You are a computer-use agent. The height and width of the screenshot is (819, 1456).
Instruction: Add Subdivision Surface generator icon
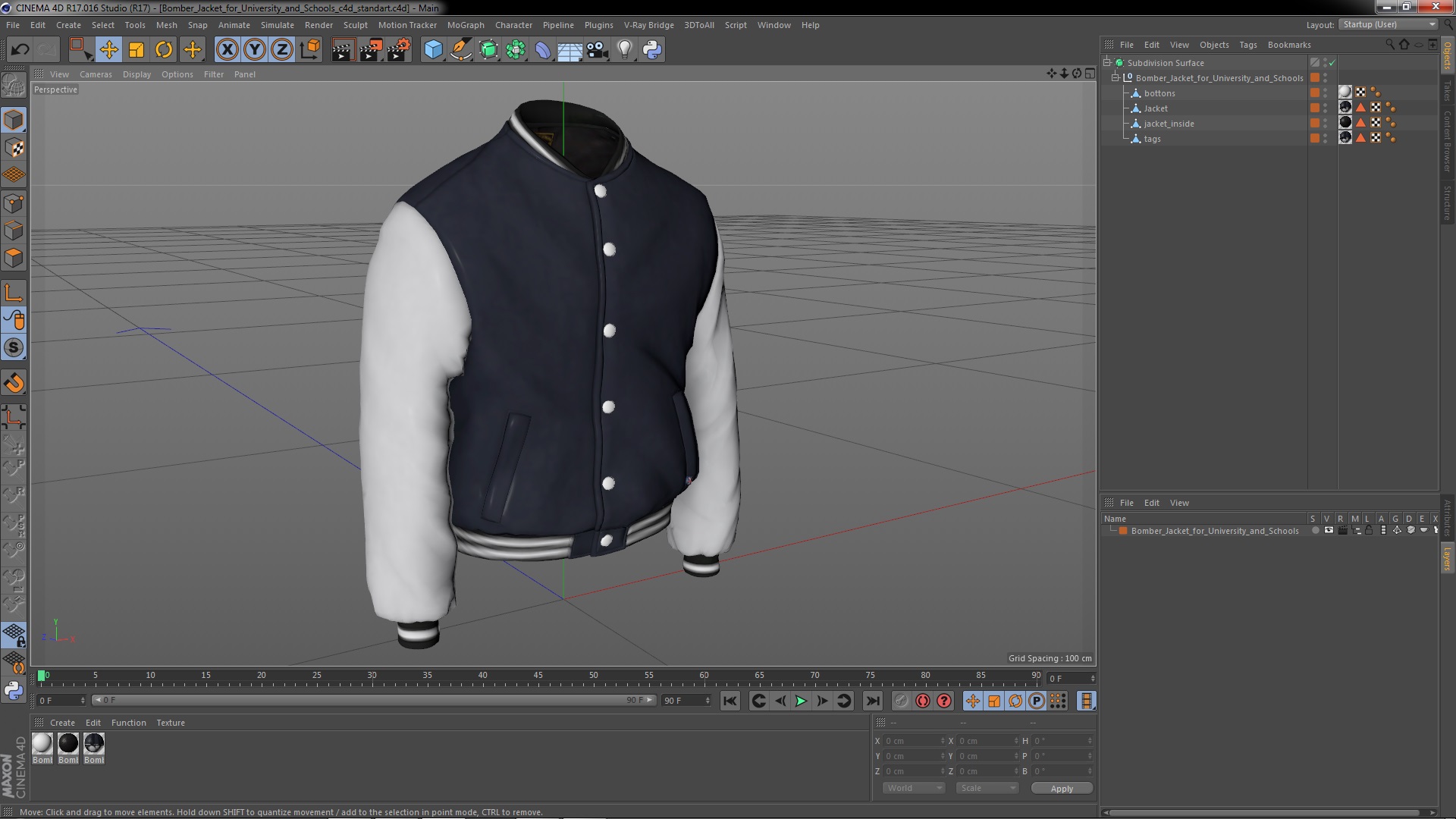[488, 50]
